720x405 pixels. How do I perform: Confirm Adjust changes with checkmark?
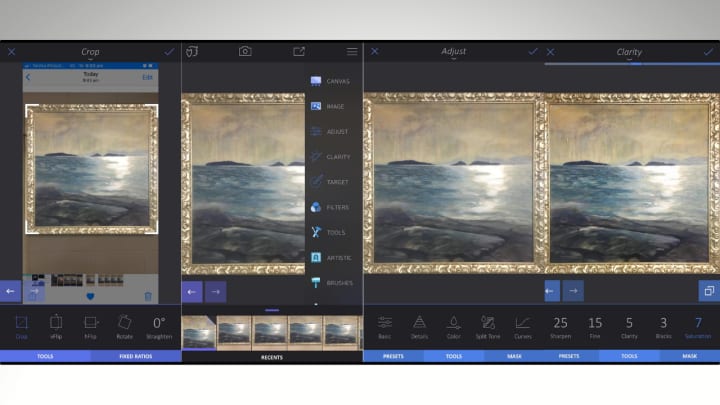533,51
